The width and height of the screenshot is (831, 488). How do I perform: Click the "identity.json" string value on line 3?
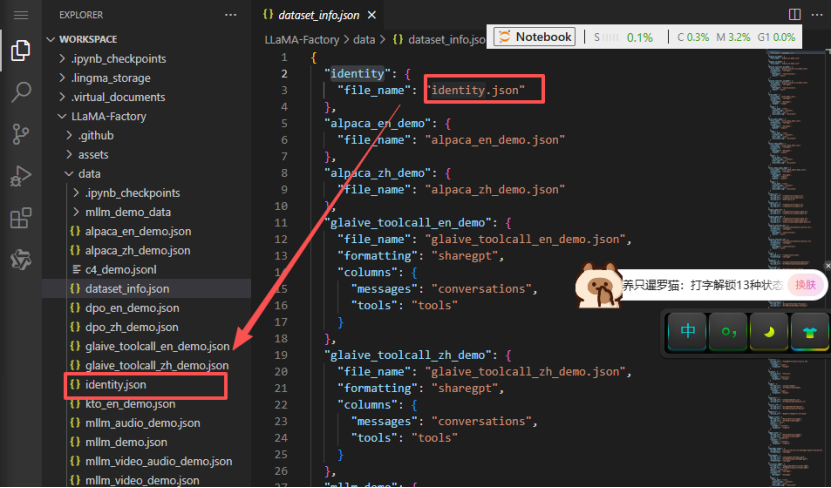click(475, 90)
